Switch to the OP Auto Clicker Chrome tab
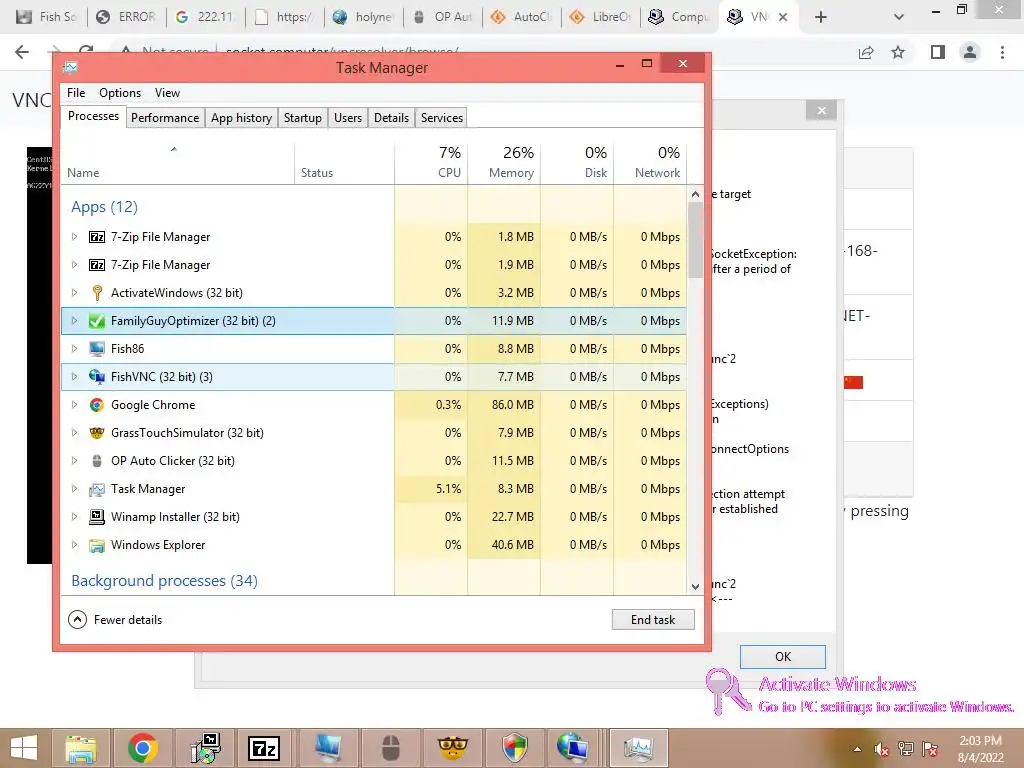Image resolution: width=1024 pixels, height=768 pixels. [x=443, y=17]
